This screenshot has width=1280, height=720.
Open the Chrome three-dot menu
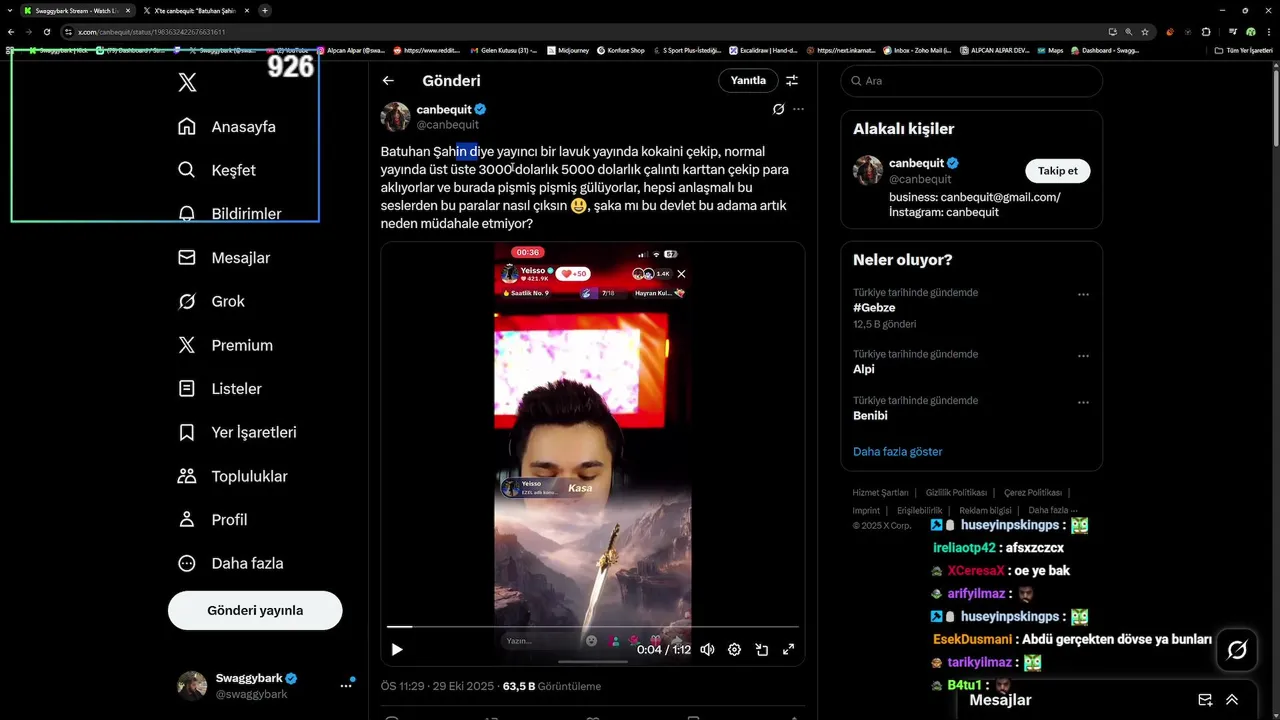(1268, 32)
